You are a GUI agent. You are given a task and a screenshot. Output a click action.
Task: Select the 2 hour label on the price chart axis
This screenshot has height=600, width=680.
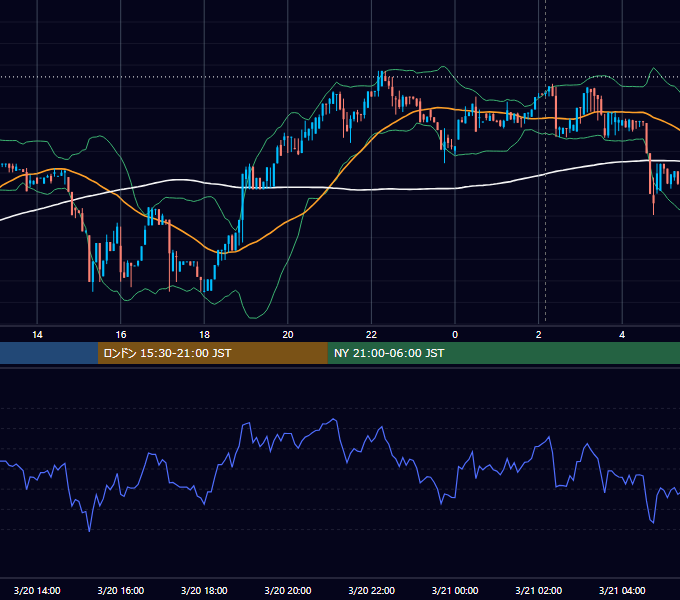click(539, 335)
